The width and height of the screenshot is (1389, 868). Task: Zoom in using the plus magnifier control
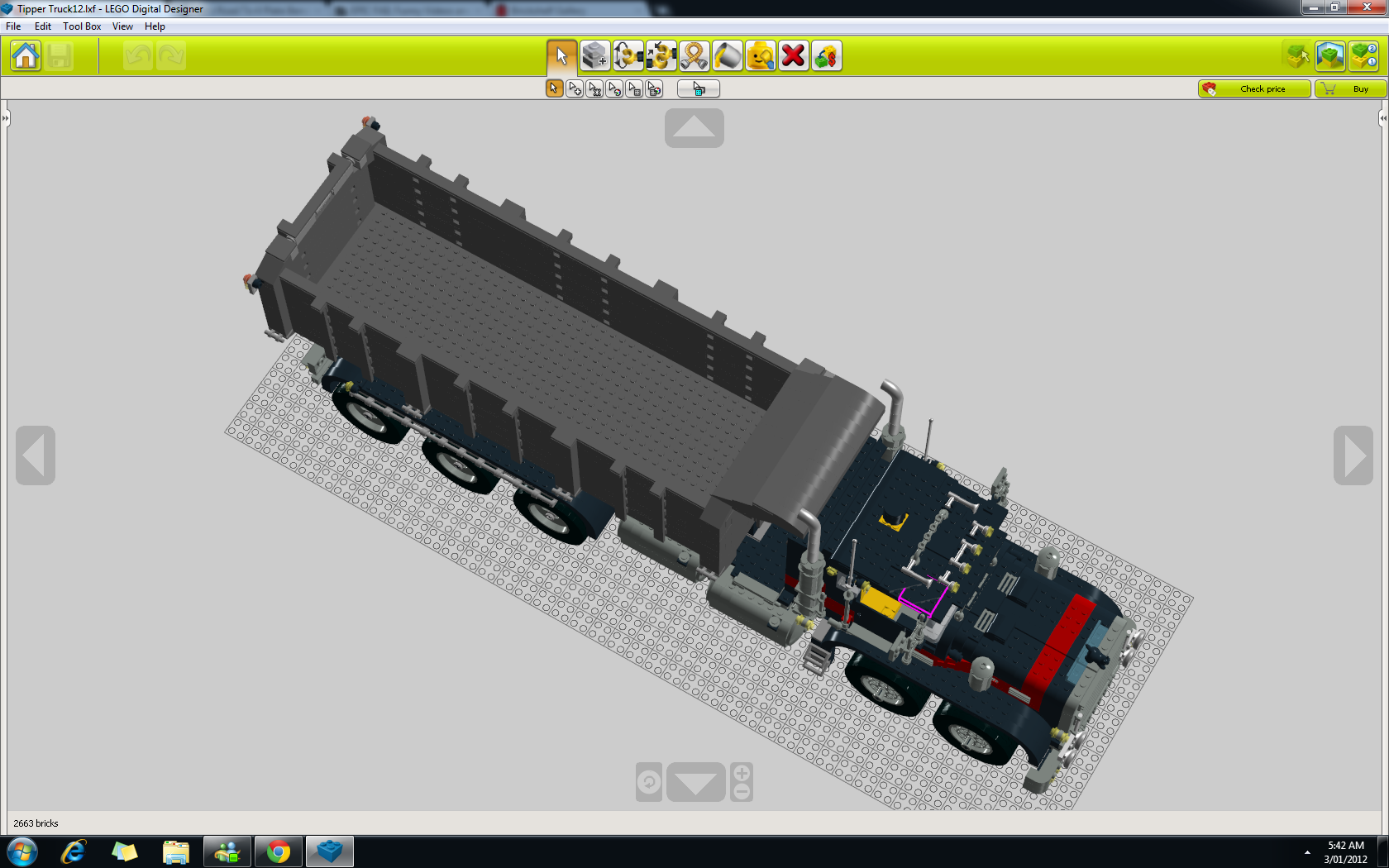741,775
